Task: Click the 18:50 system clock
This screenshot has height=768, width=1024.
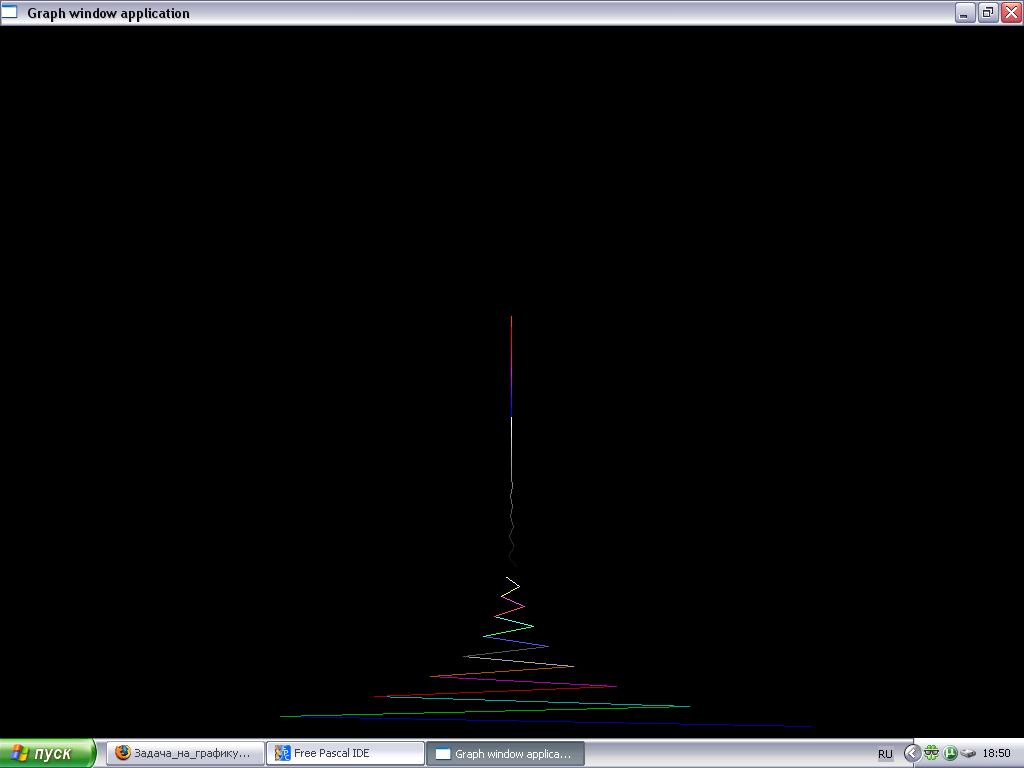Action: coord(997,753)
